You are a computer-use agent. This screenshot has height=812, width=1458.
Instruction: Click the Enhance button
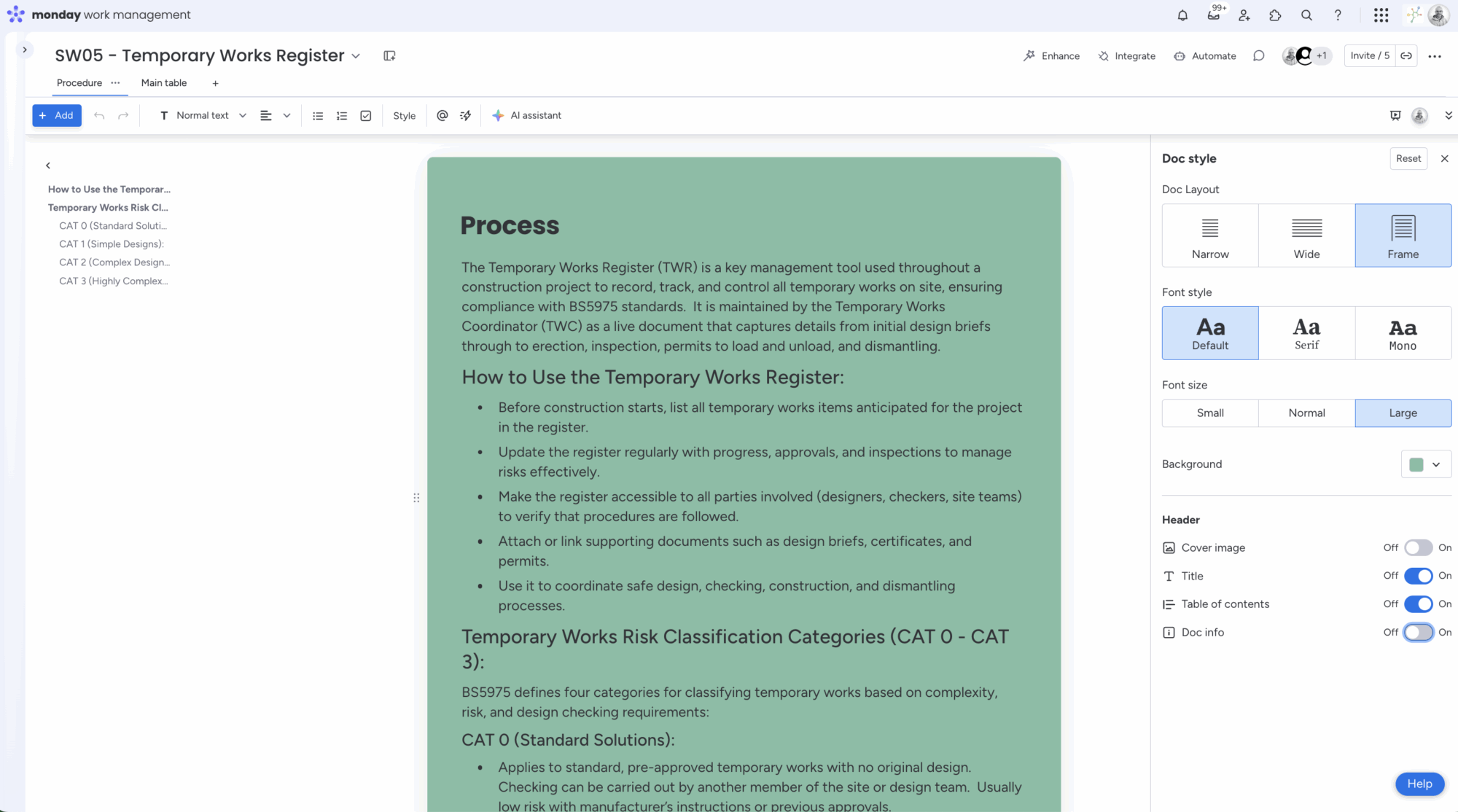tap(1051, 56)
